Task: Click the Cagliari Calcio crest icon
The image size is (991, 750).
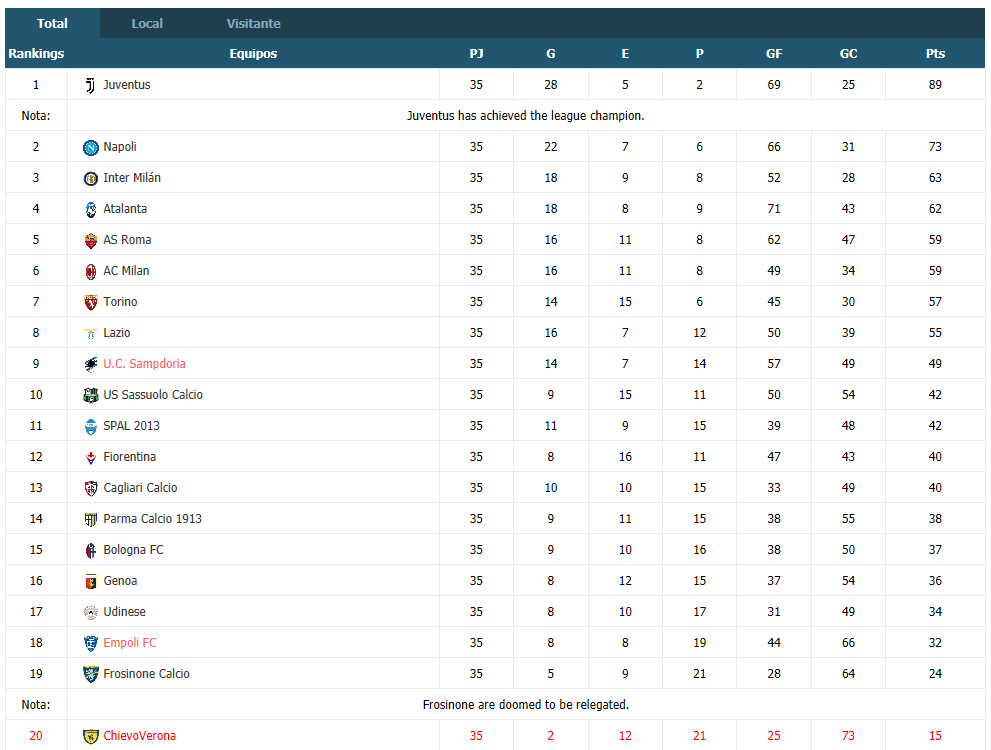Action: click(91, 488)
